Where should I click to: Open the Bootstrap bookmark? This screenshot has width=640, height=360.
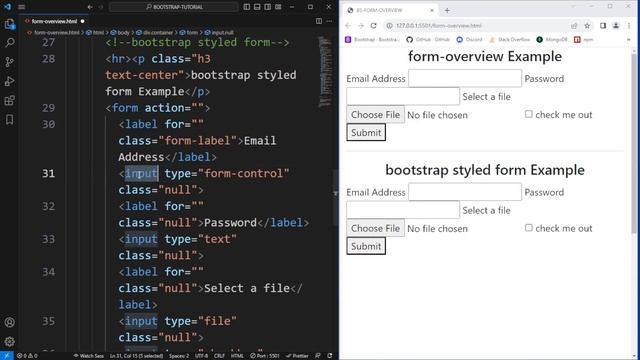[x=372, y=40]
